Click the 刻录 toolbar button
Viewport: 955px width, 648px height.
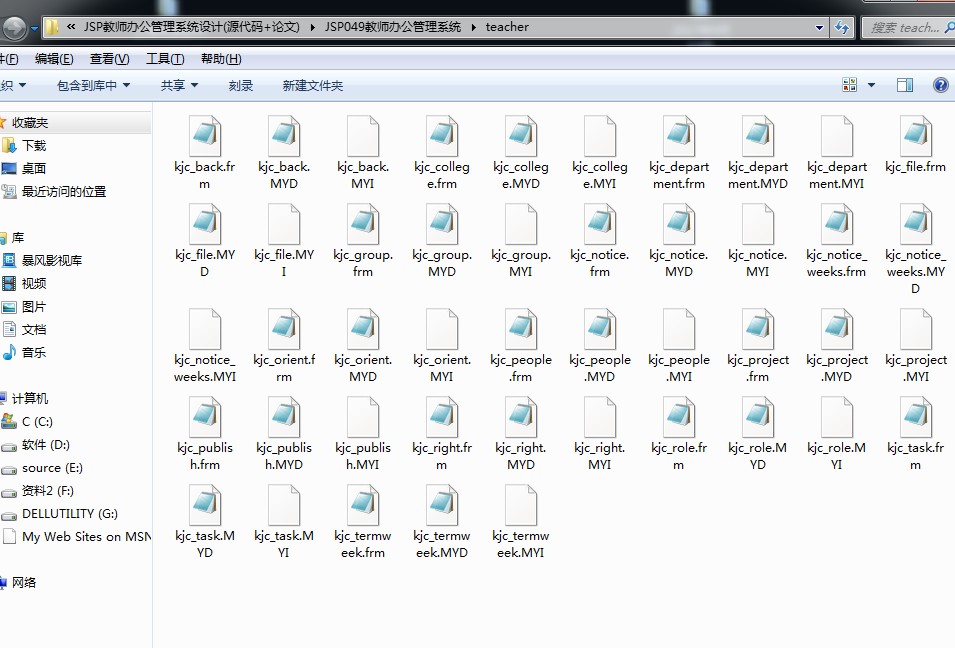(241, 85)
